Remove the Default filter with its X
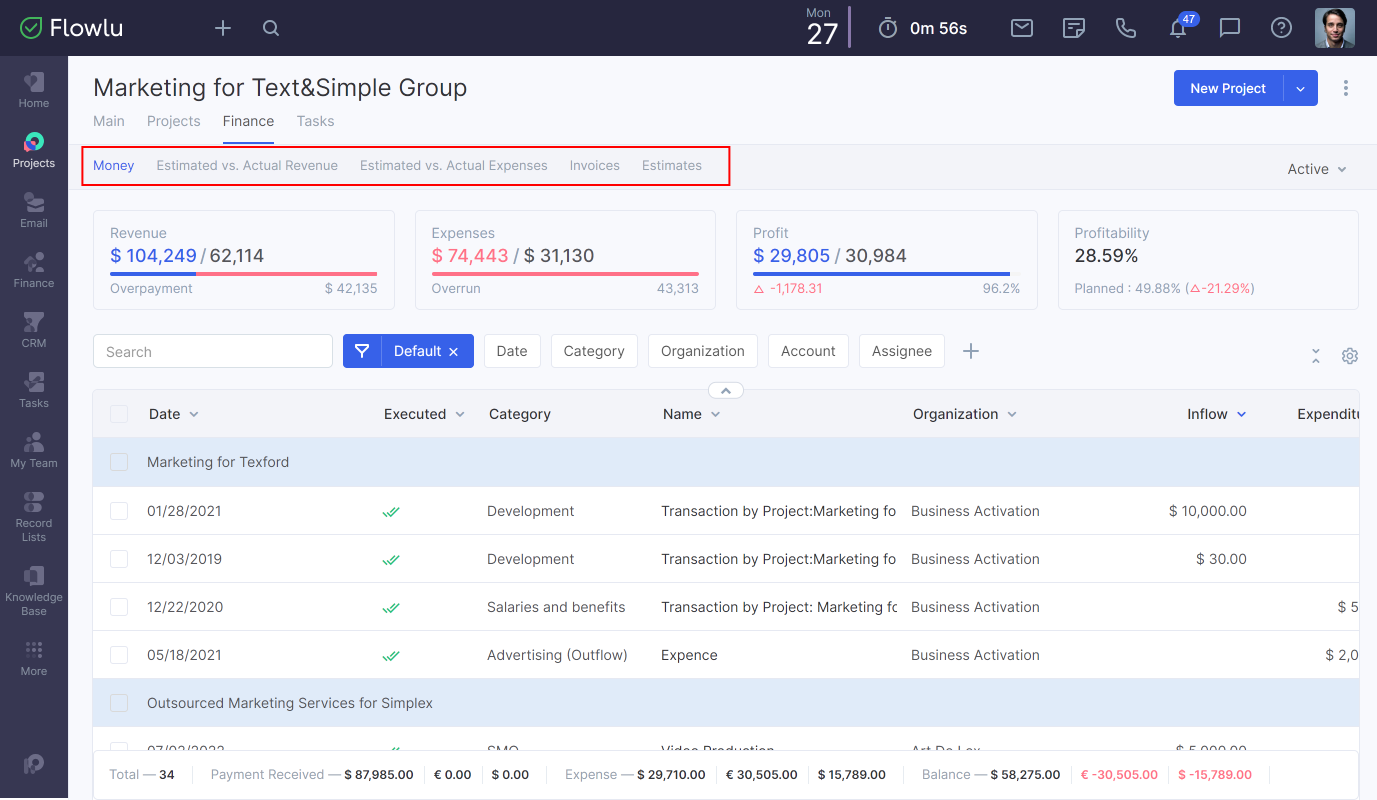The height and width of the screenshot is (800, 1377). point(453,352)
